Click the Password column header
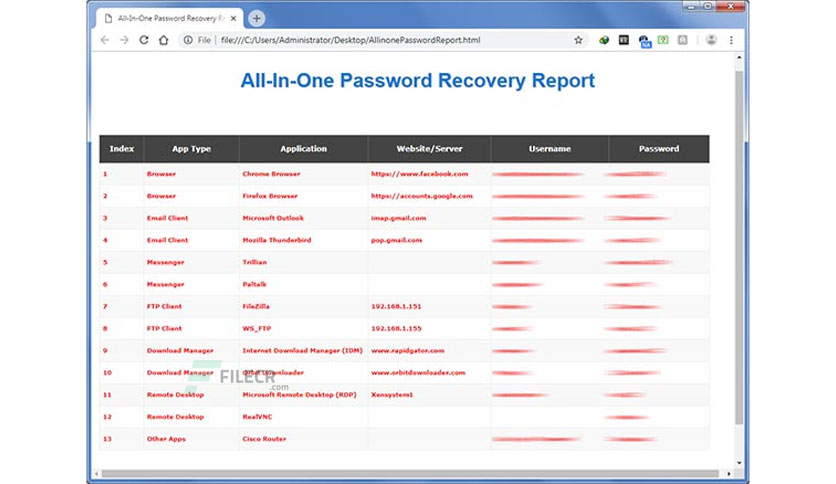This screenshot has height=484, width=836. pos(659,149)
